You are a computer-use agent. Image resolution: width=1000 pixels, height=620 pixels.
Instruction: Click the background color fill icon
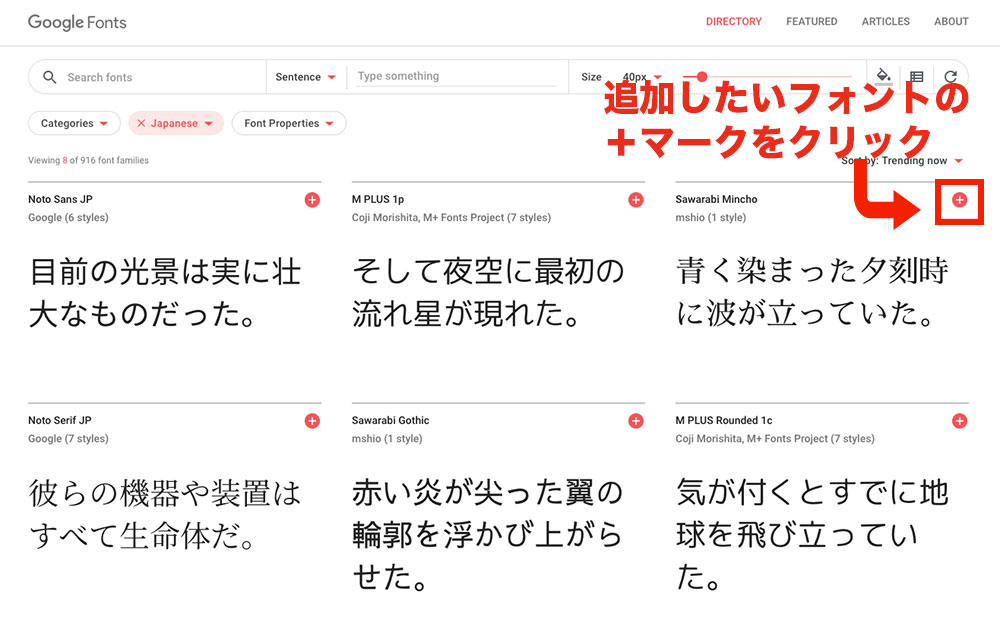[883, 76]
